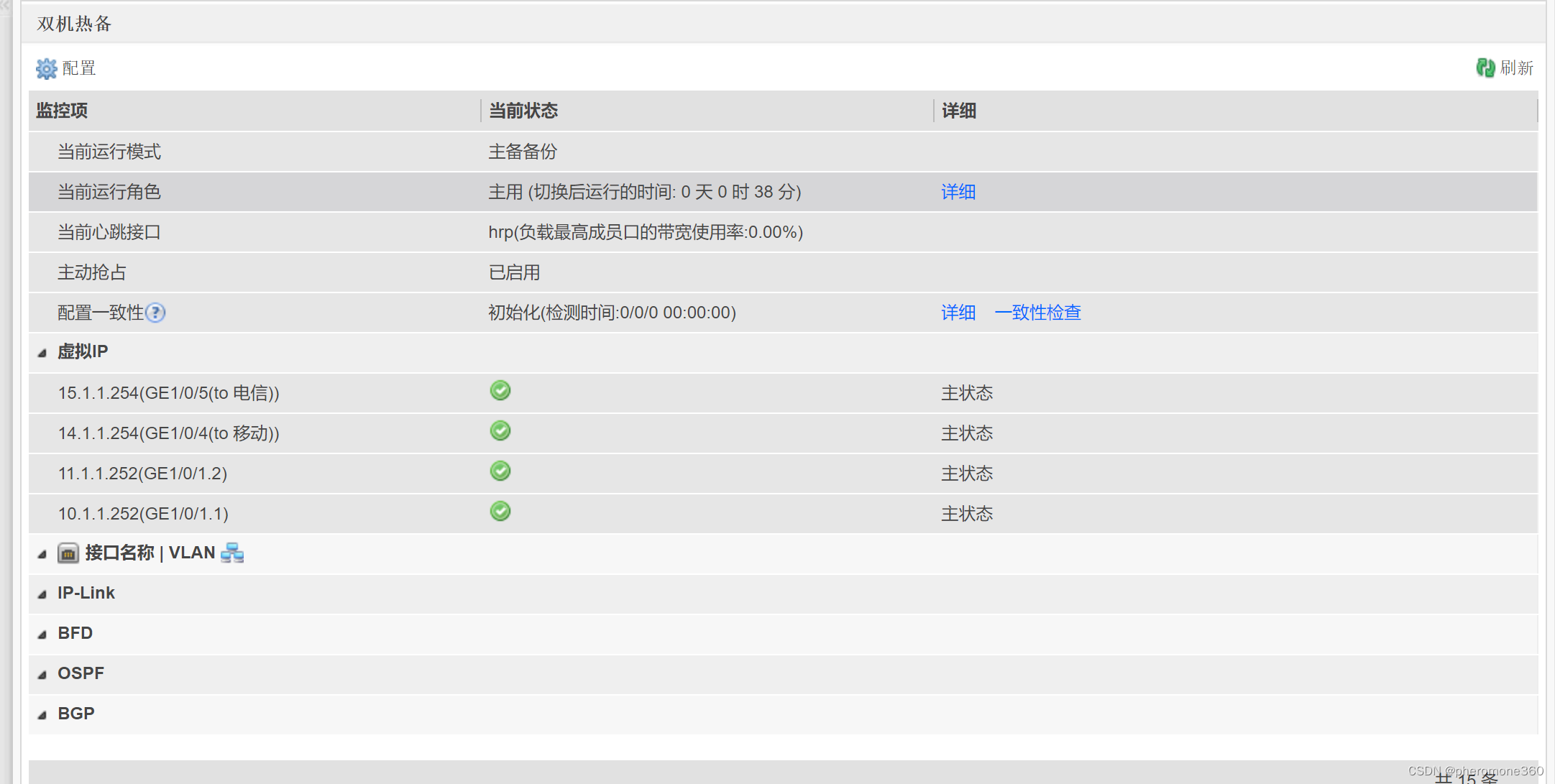Collapse the 虚拟IP section
The width and height of the screenshot is (1555, 784).
coord(42,353)
